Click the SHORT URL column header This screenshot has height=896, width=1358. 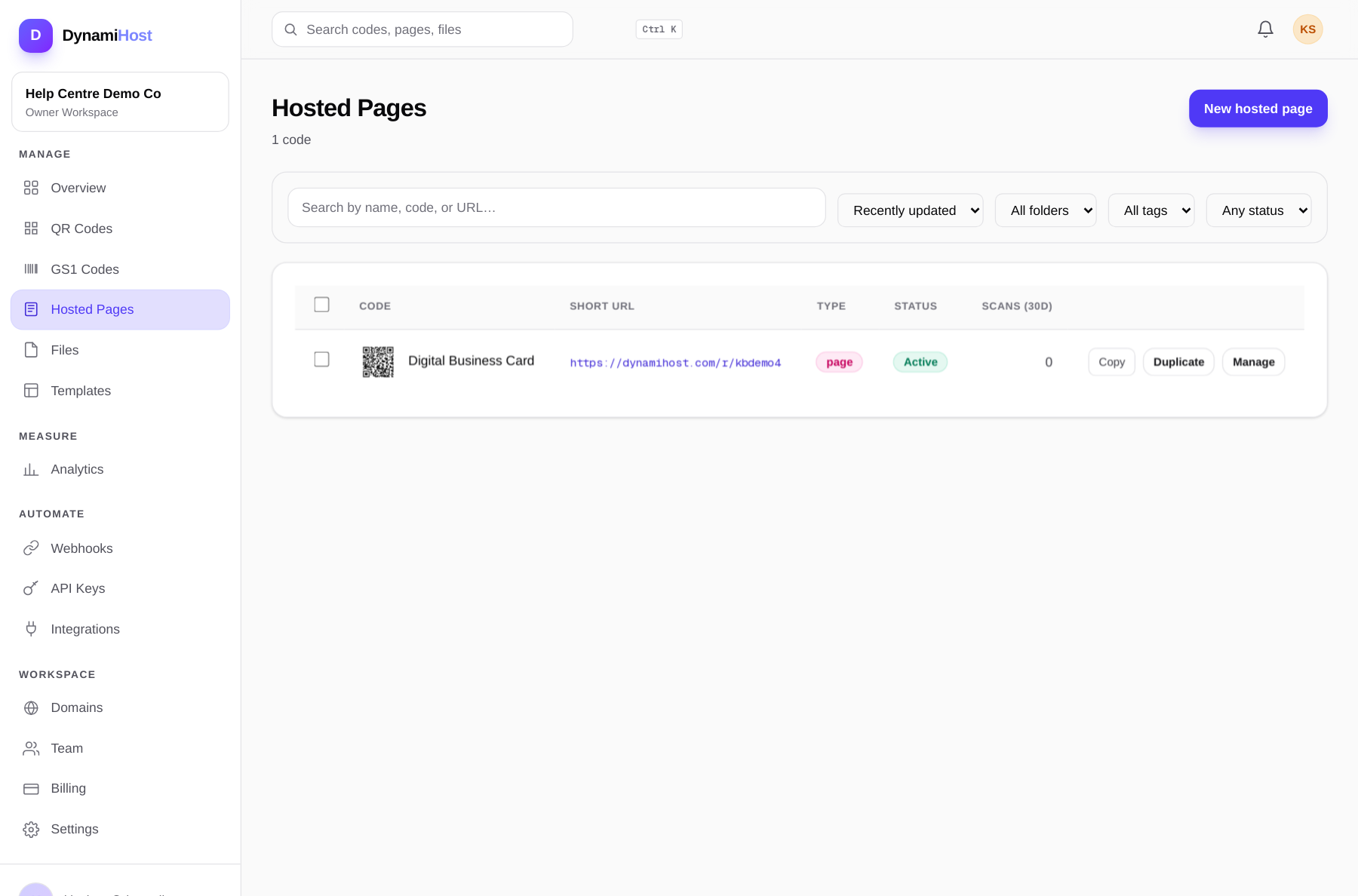tap(602, 306)
